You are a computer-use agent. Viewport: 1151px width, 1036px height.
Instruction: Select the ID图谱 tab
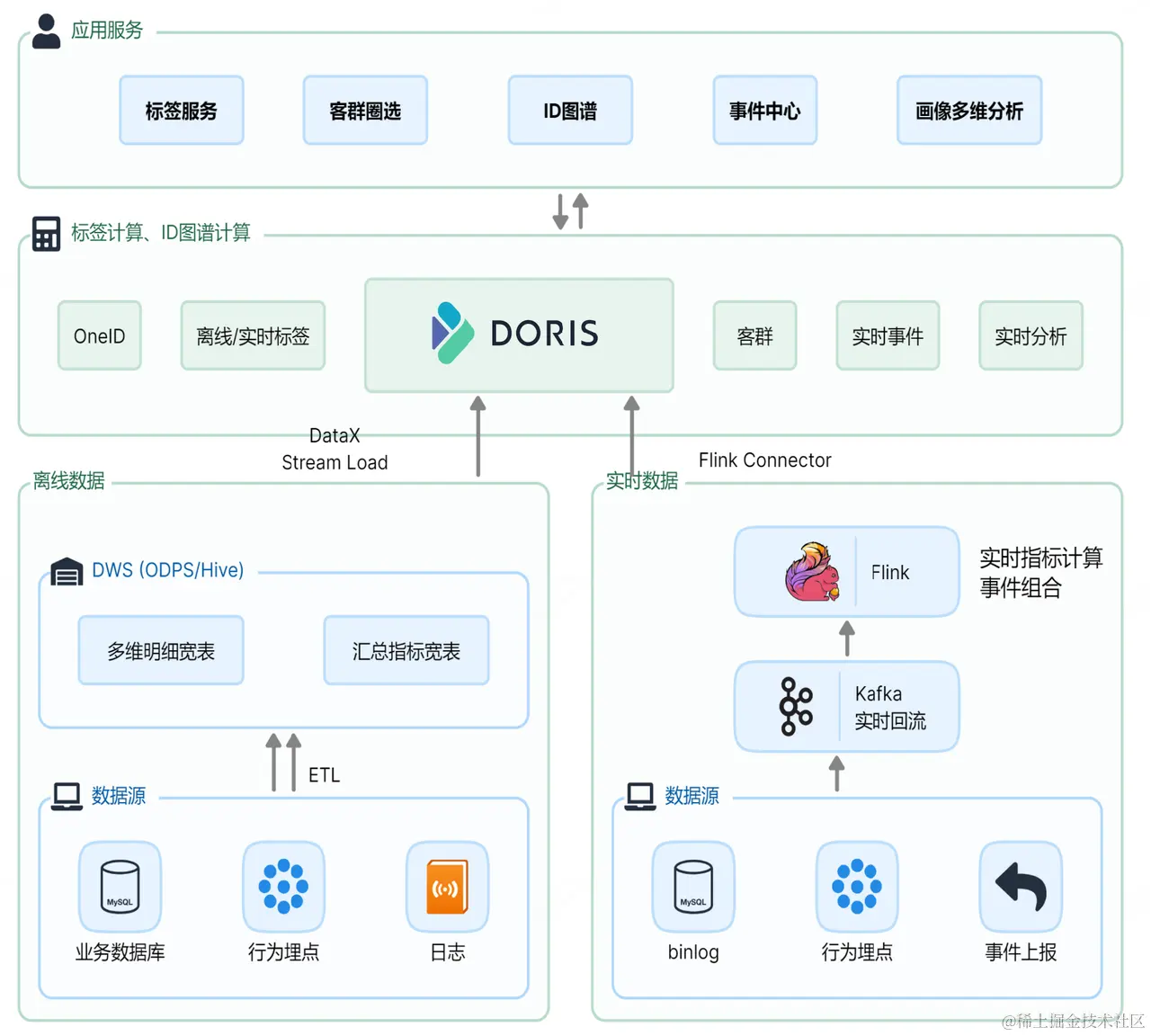(570, 110)
